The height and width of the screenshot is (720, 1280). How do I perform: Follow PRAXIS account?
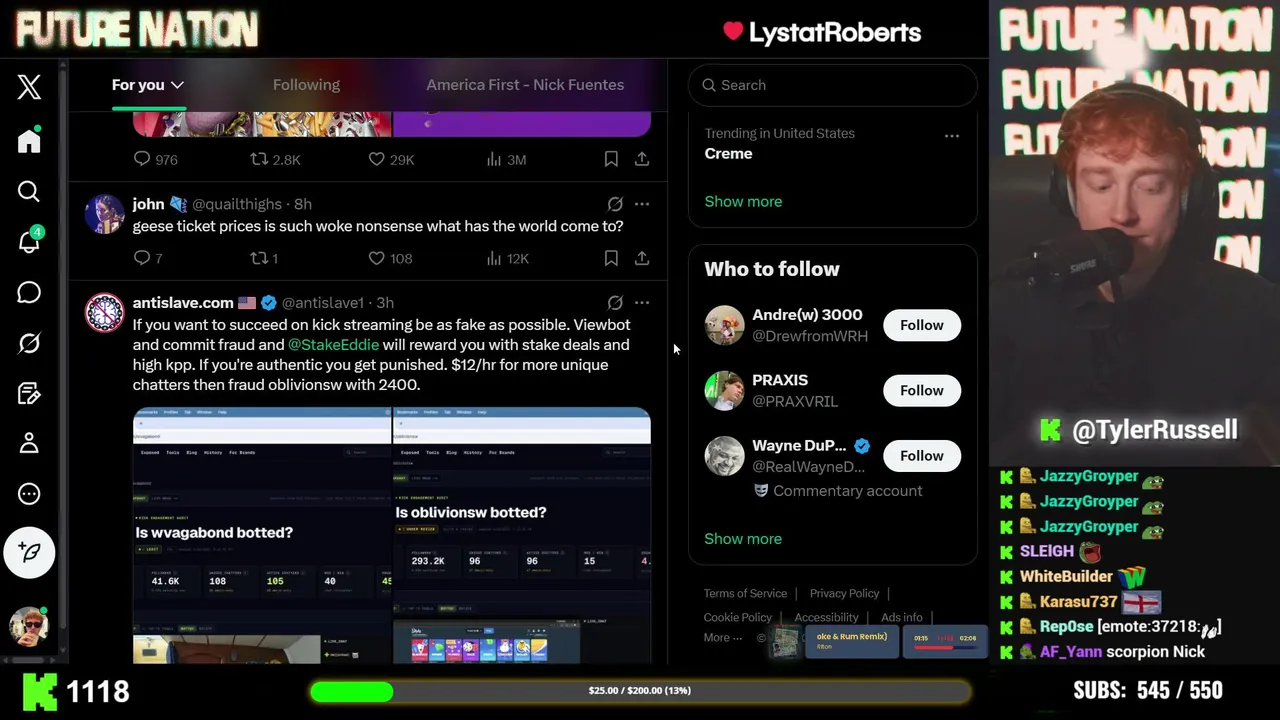[x=921, y=390]
